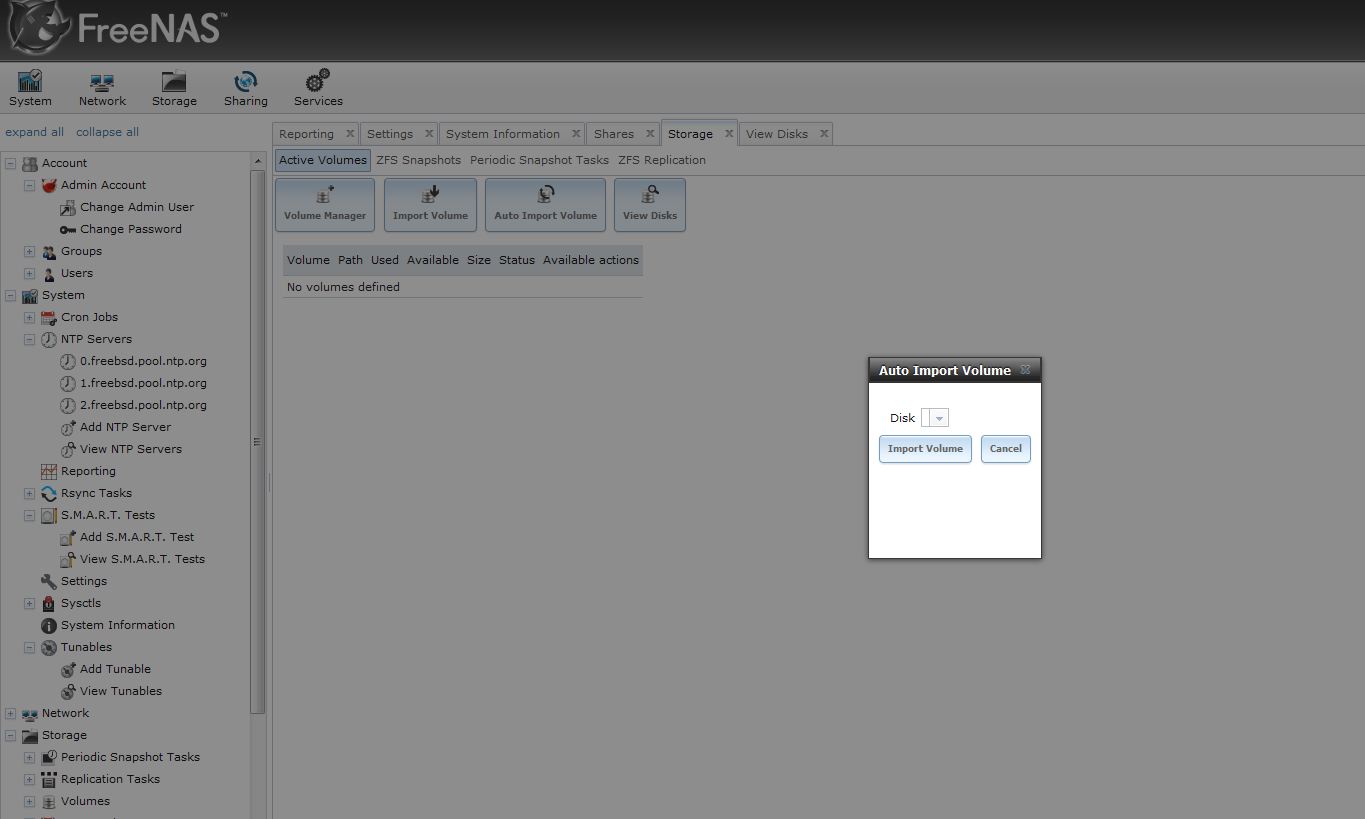Expand the Sysctls tree node
This screenshot has height=819, width=1365.
[29, 603]
